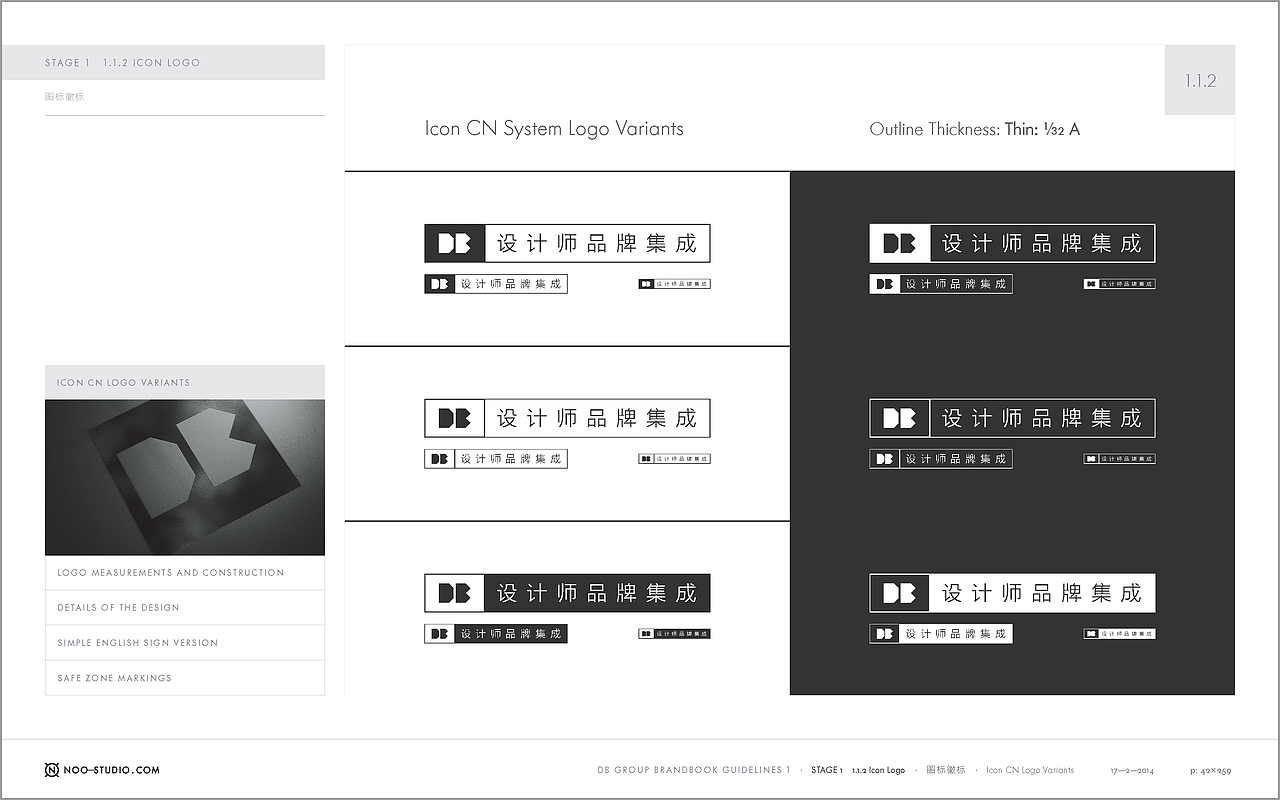Click medium logo with dark-filled Chinese text on white
1280x800 pixels.
[x=496, y=634]
